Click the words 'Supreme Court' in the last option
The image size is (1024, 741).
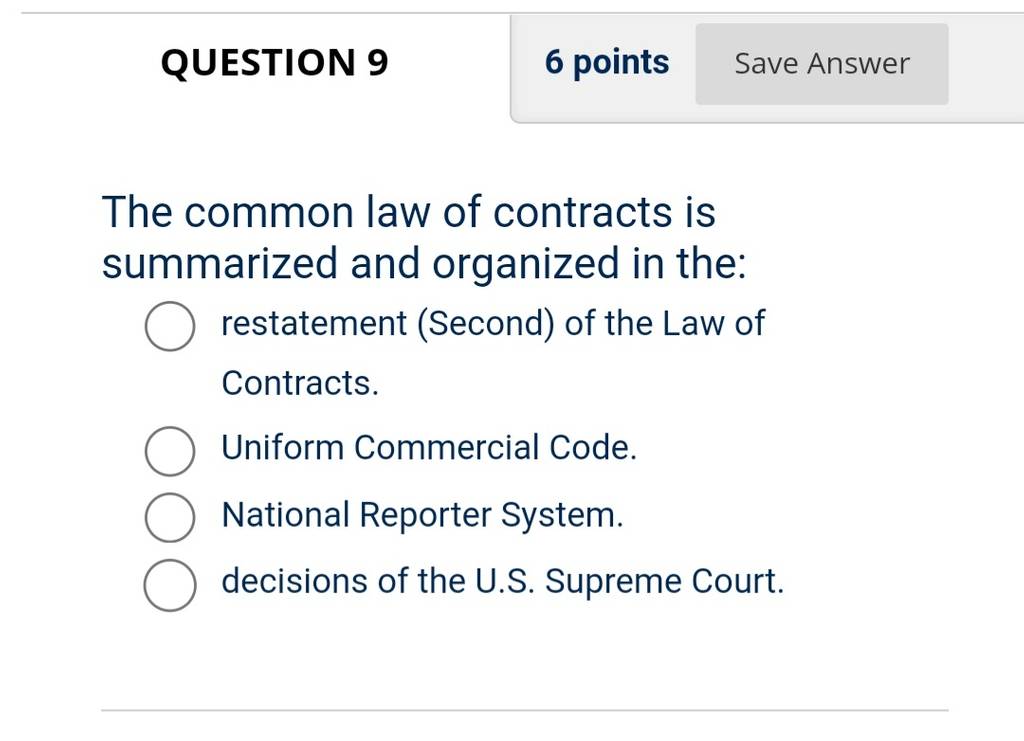tap(662, 581)
